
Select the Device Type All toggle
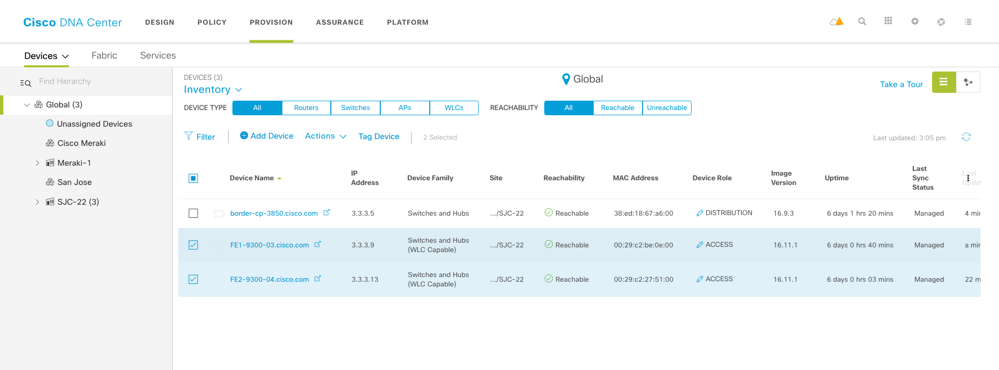pyautogui.click(x=257, y=108)
